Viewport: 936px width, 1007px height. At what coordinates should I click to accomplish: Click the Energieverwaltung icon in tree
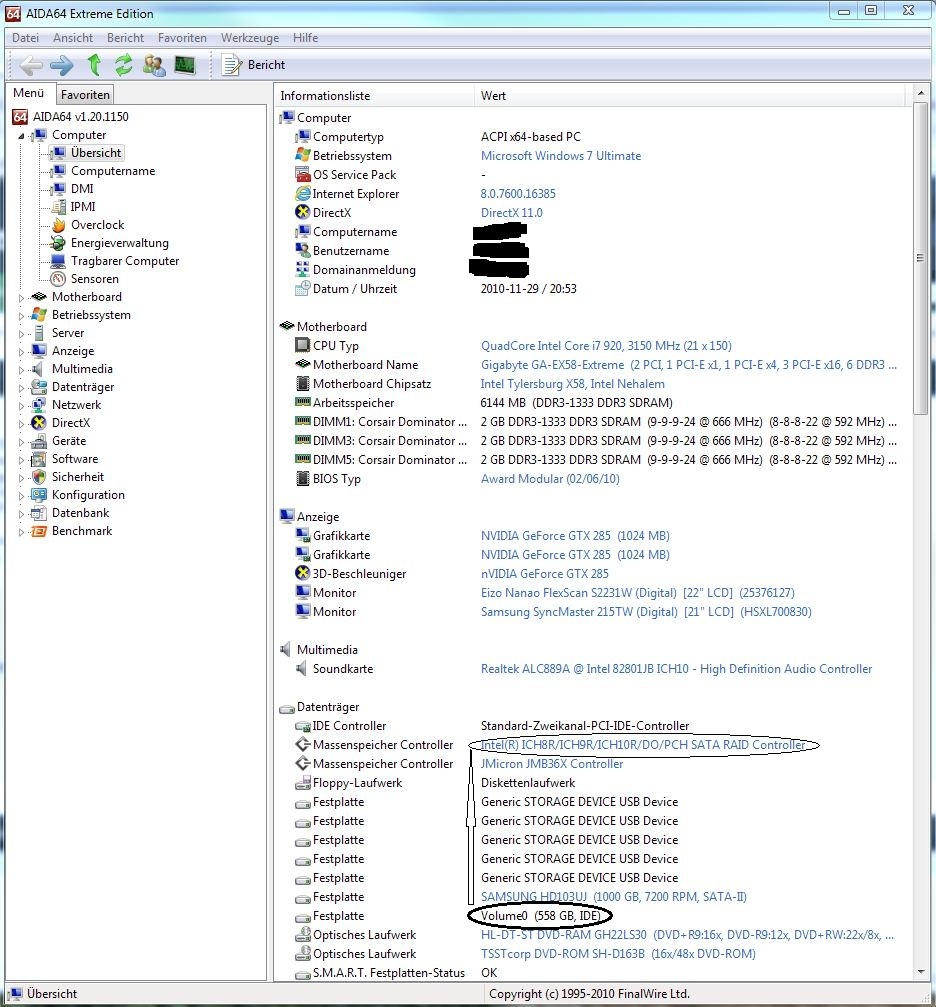coord(58,243)
